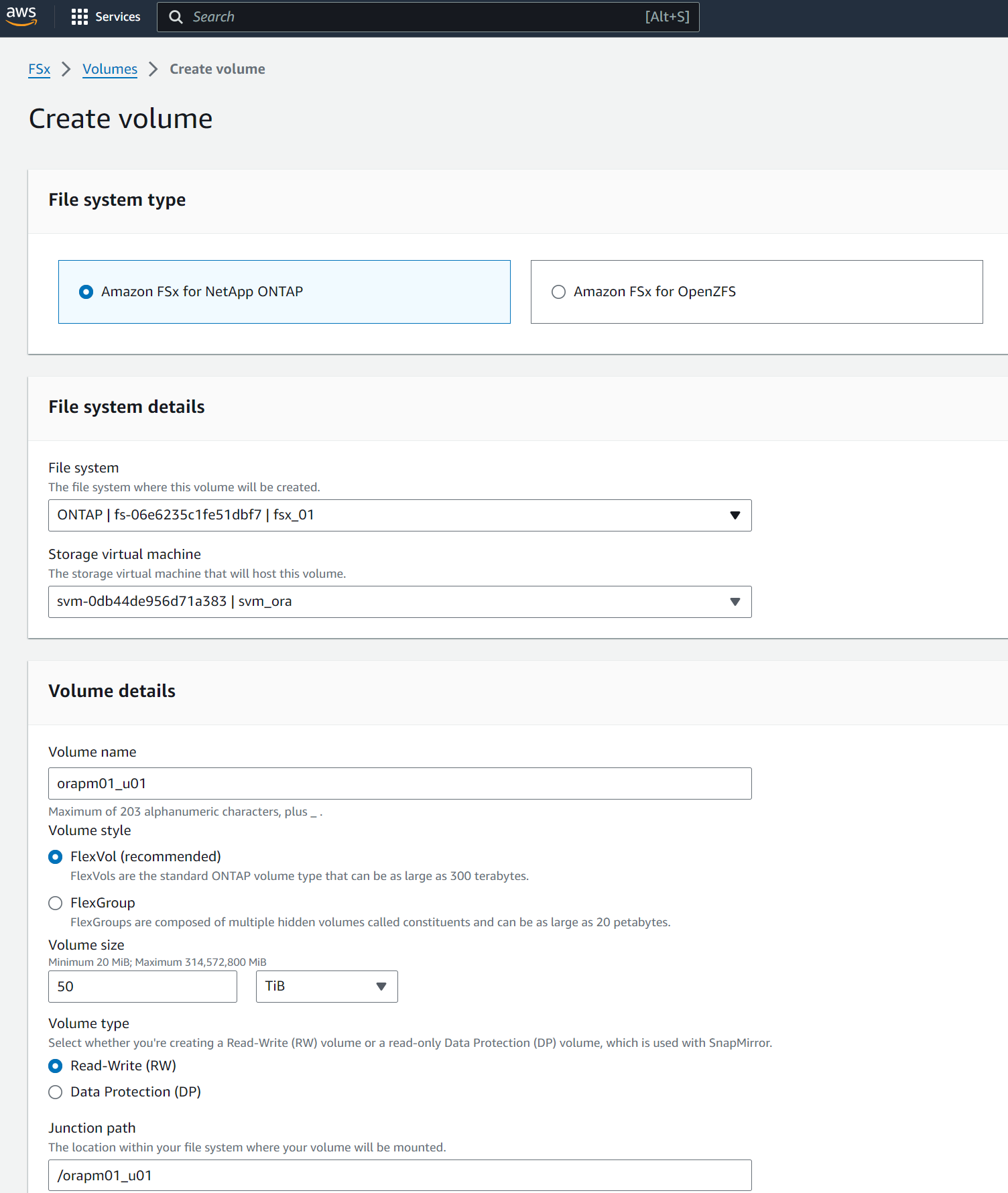Click the search magnifier icon

coord(176,17)
